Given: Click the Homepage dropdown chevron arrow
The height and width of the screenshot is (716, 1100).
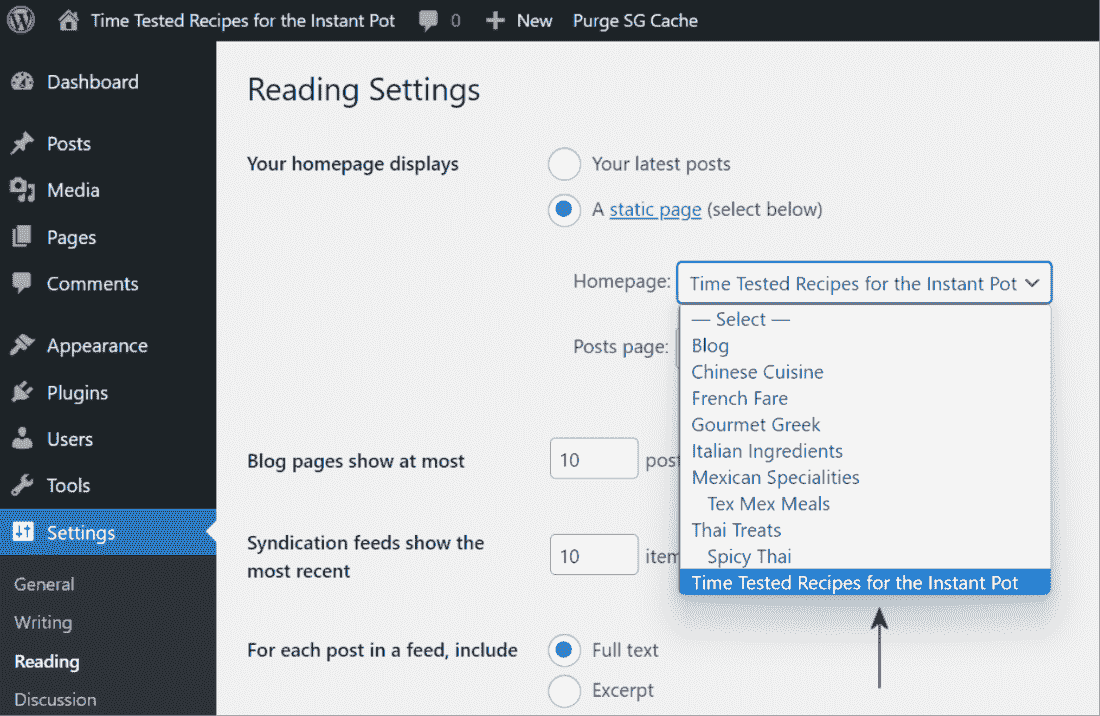Looking at the screenshot, I should tap(1032, 283).
